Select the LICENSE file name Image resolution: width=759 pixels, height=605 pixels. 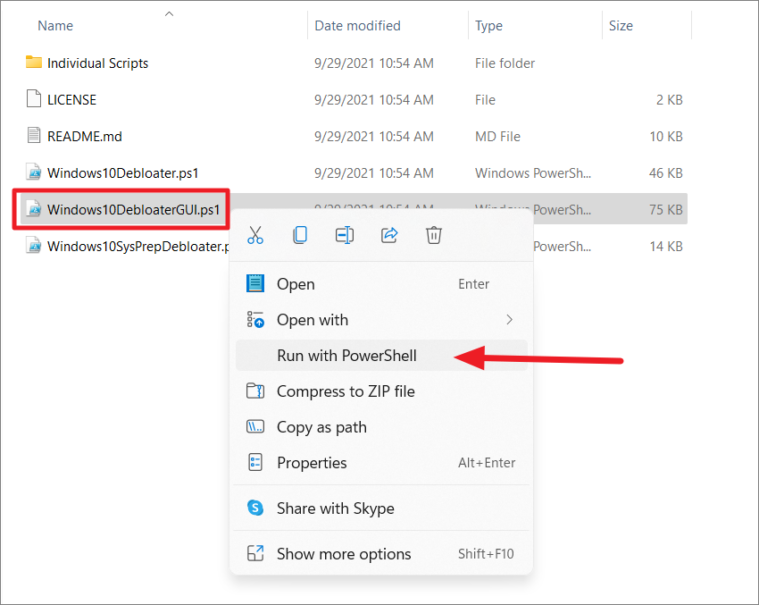point(72,100)
